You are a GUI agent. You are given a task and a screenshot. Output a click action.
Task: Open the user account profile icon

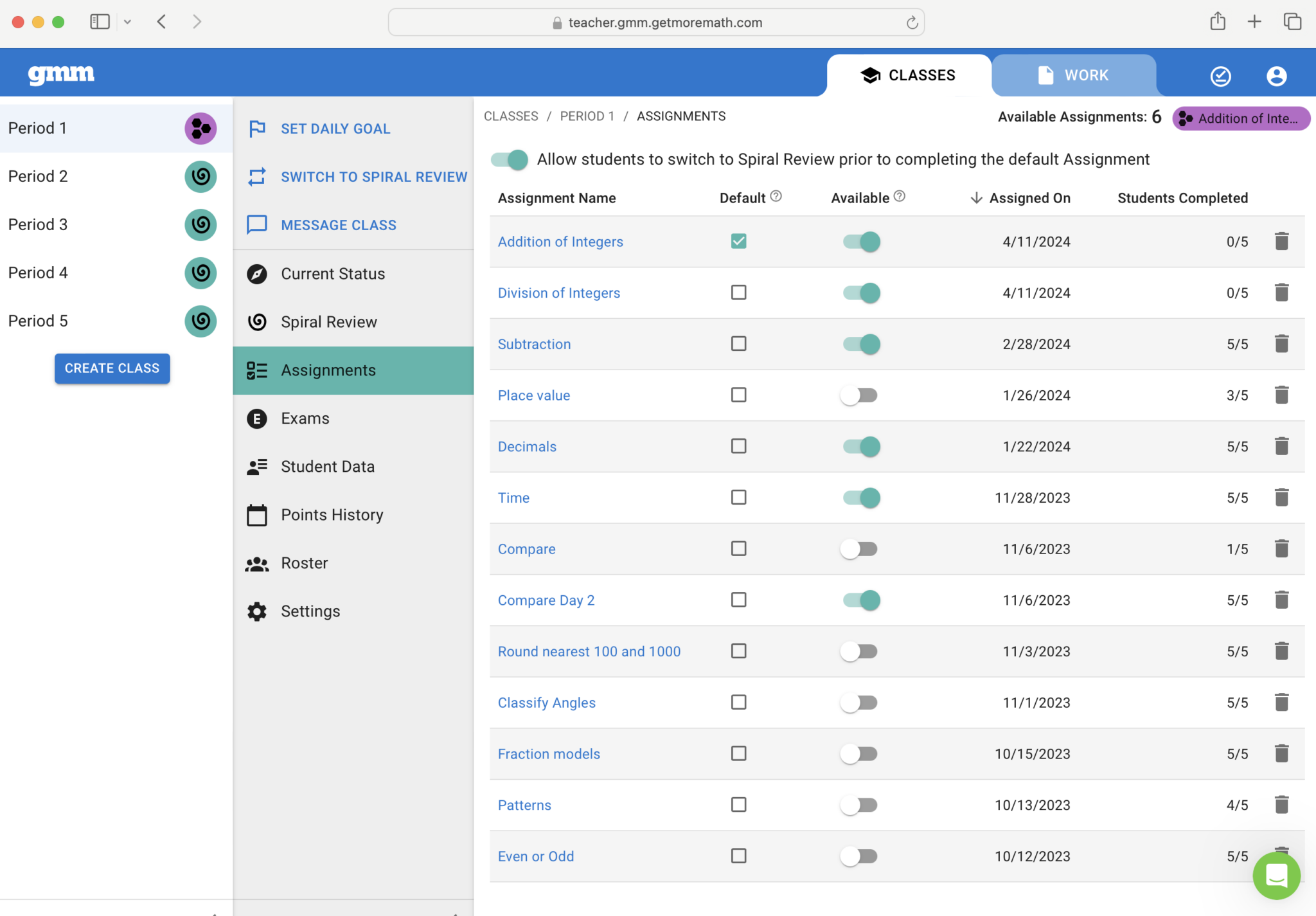pos(1276,76)
